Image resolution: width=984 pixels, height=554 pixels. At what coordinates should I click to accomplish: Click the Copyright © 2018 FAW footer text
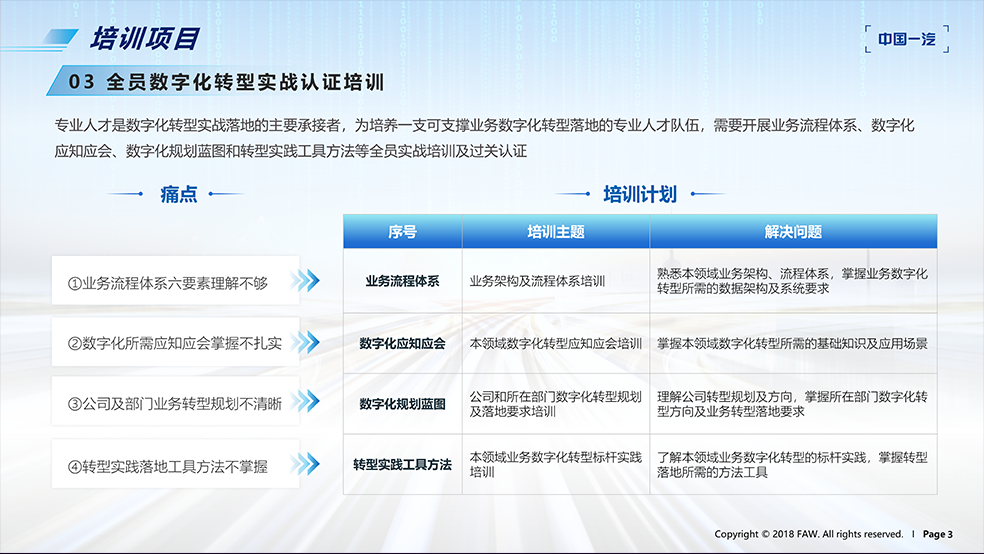point(808,534)
